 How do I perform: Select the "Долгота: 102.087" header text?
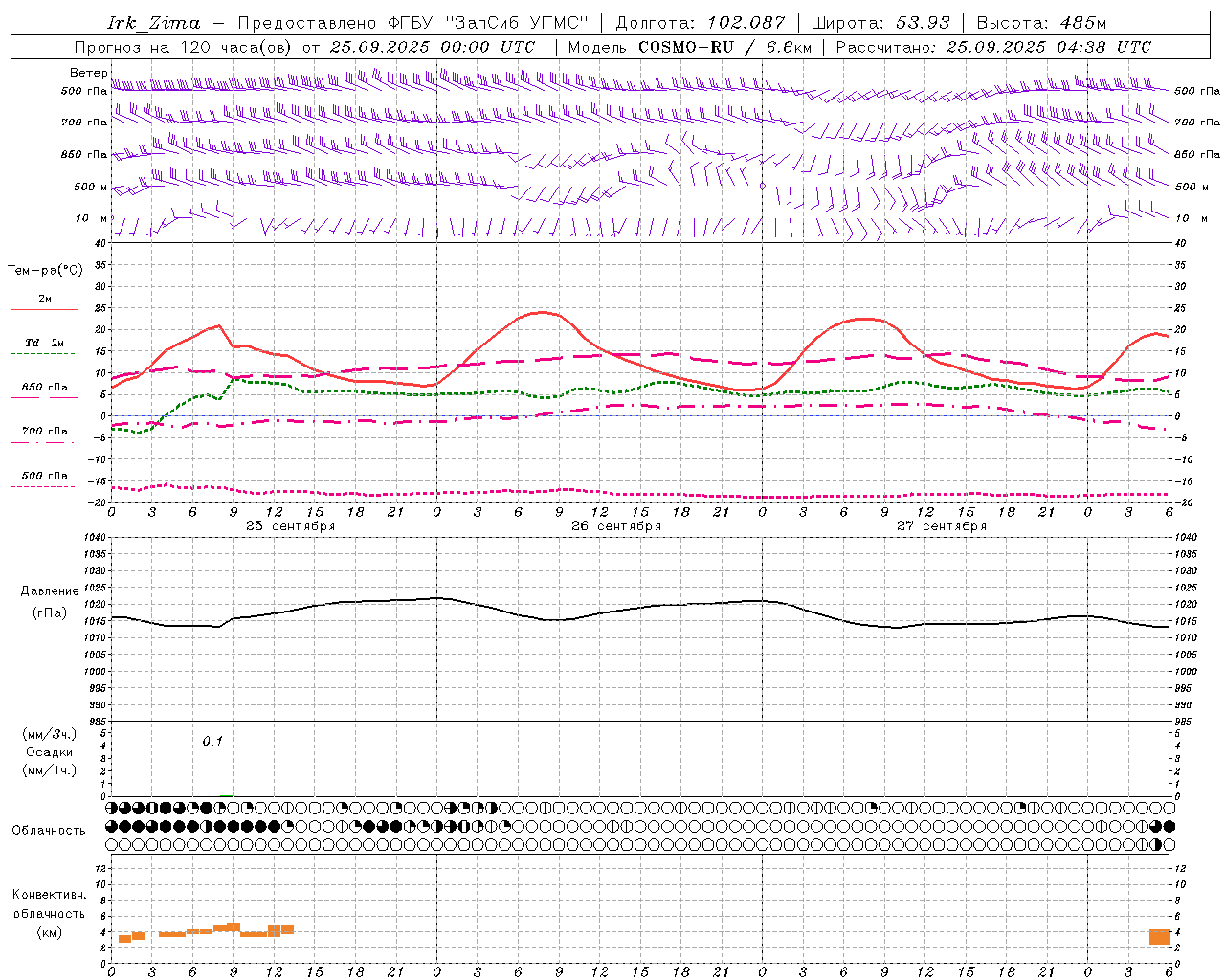[701, 23]
